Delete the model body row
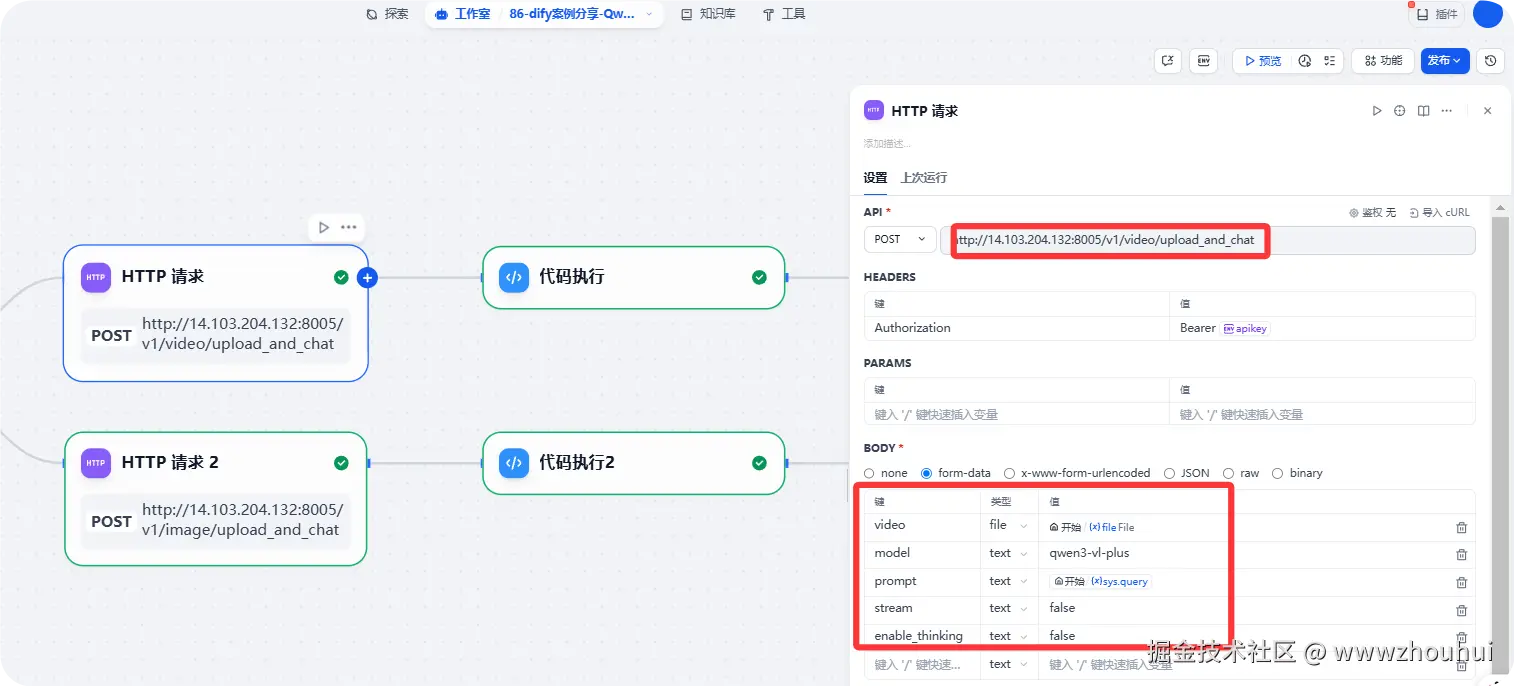This screenshot has height=686, width=1514. point(1461,554)
